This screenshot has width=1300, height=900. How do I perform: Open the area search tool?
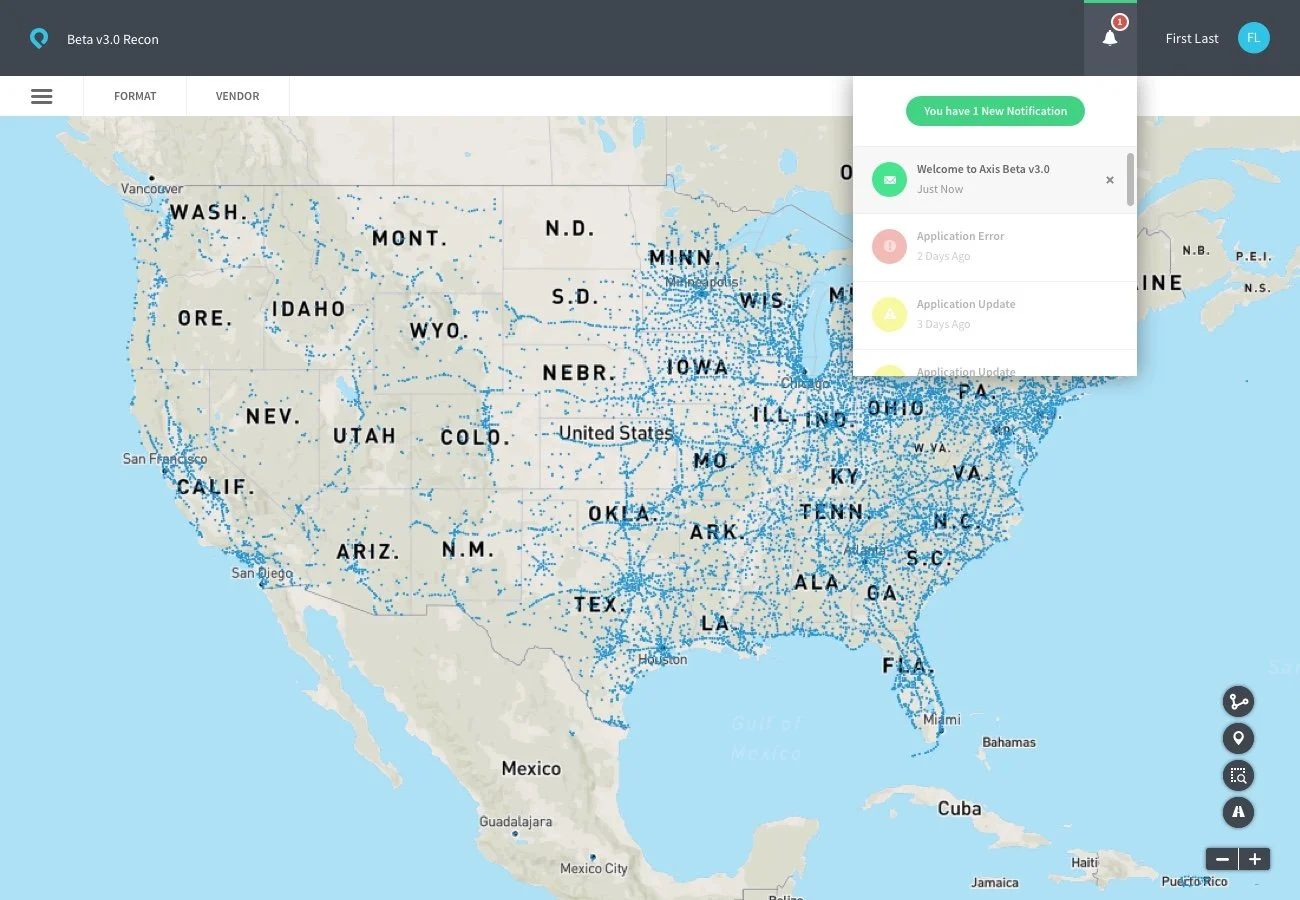(1238, 775)
